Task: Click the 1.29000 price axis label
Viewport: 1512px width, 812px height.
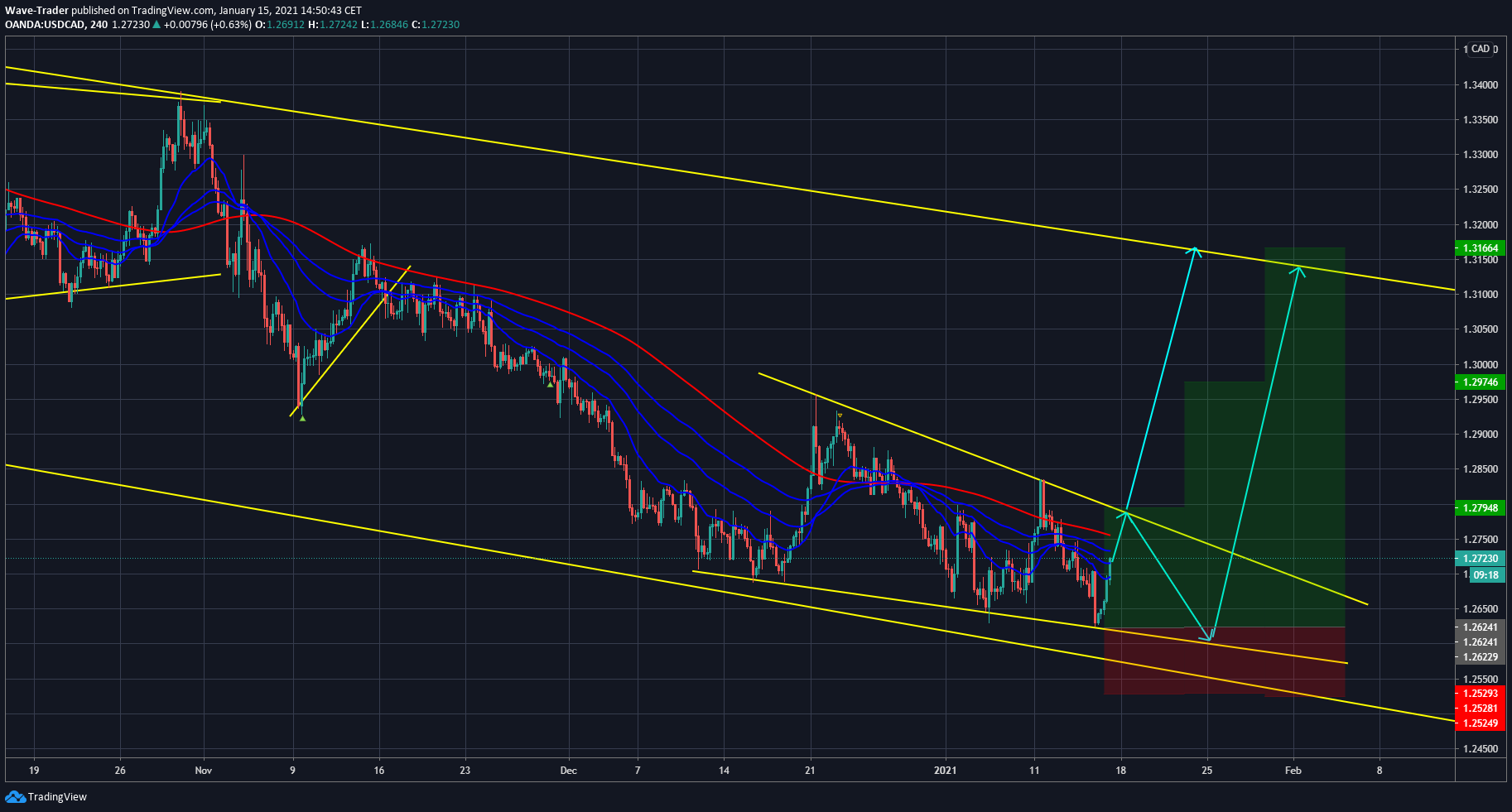Action: click(1480, 435)
